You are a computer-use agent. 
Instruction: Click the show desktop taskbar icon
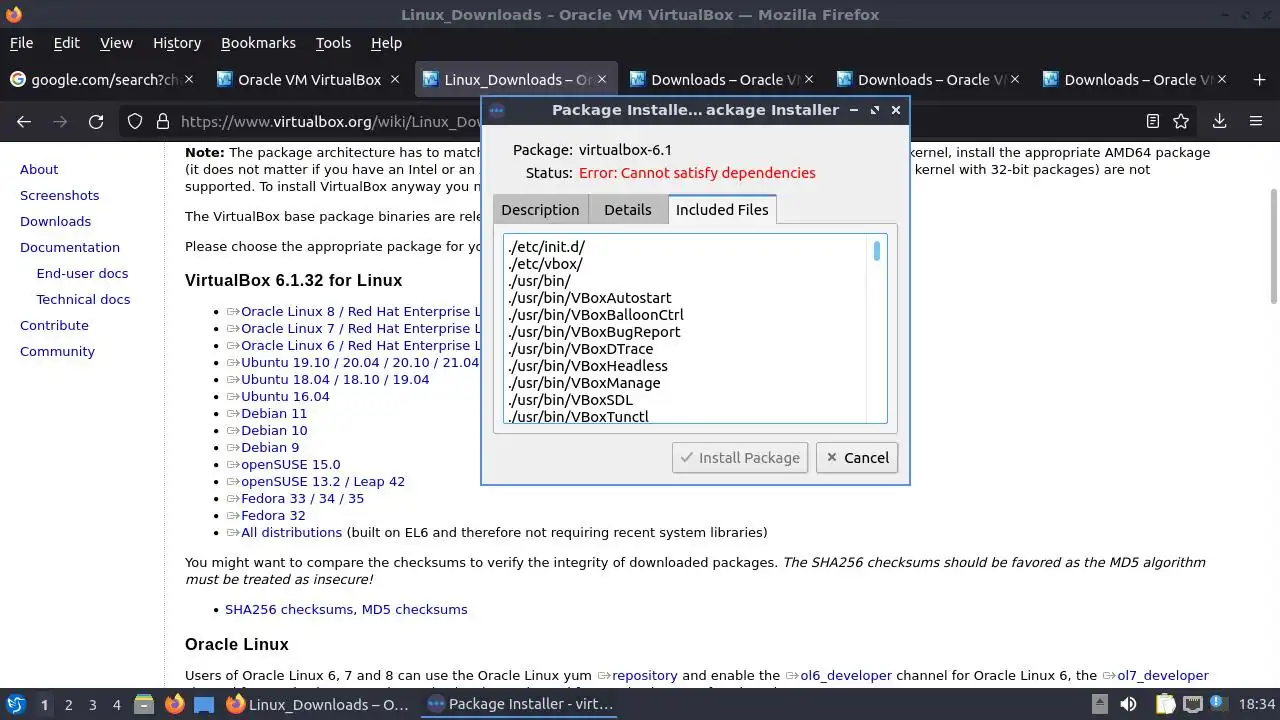click(204, 704)
